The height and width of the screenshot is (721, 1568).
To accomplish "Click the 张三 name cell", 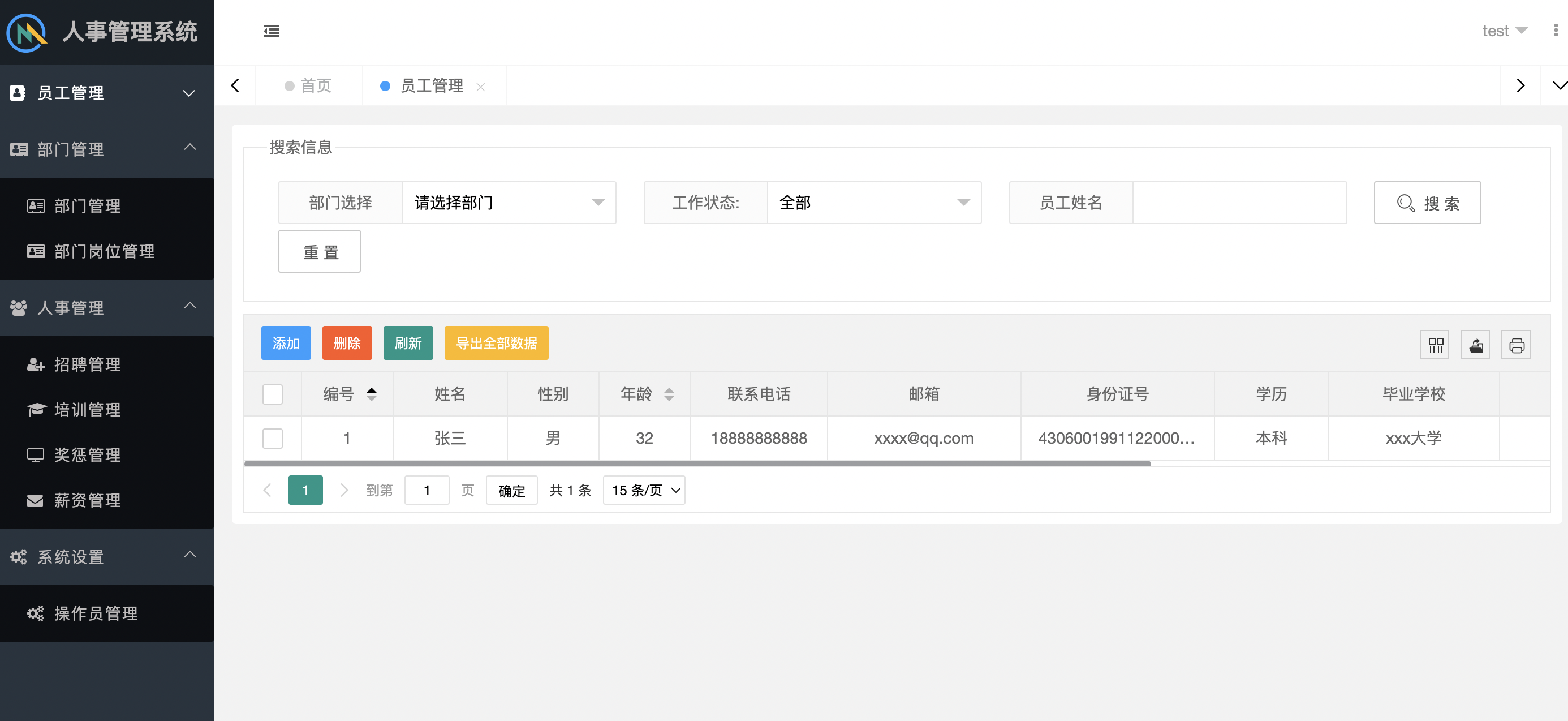I will pyautogui.click(x=450, y=439).
